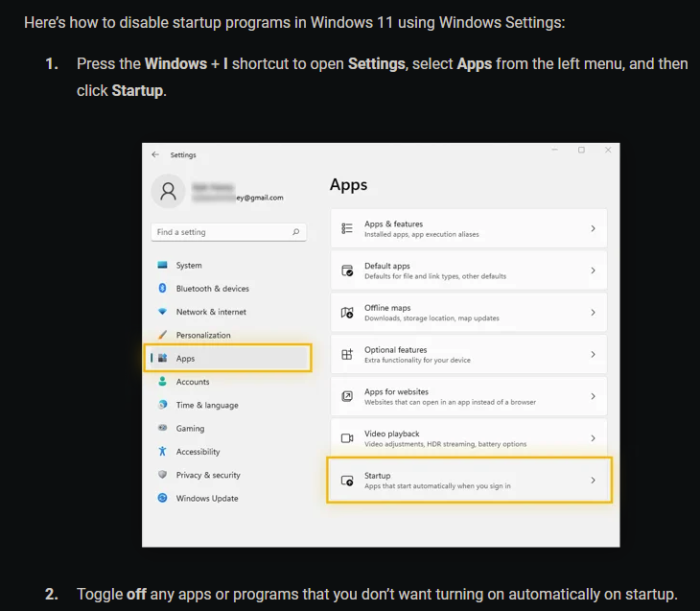Screen dimensions: 700x611
Task: Select Bluetooth & devices menu item
Action: point(229,288)
